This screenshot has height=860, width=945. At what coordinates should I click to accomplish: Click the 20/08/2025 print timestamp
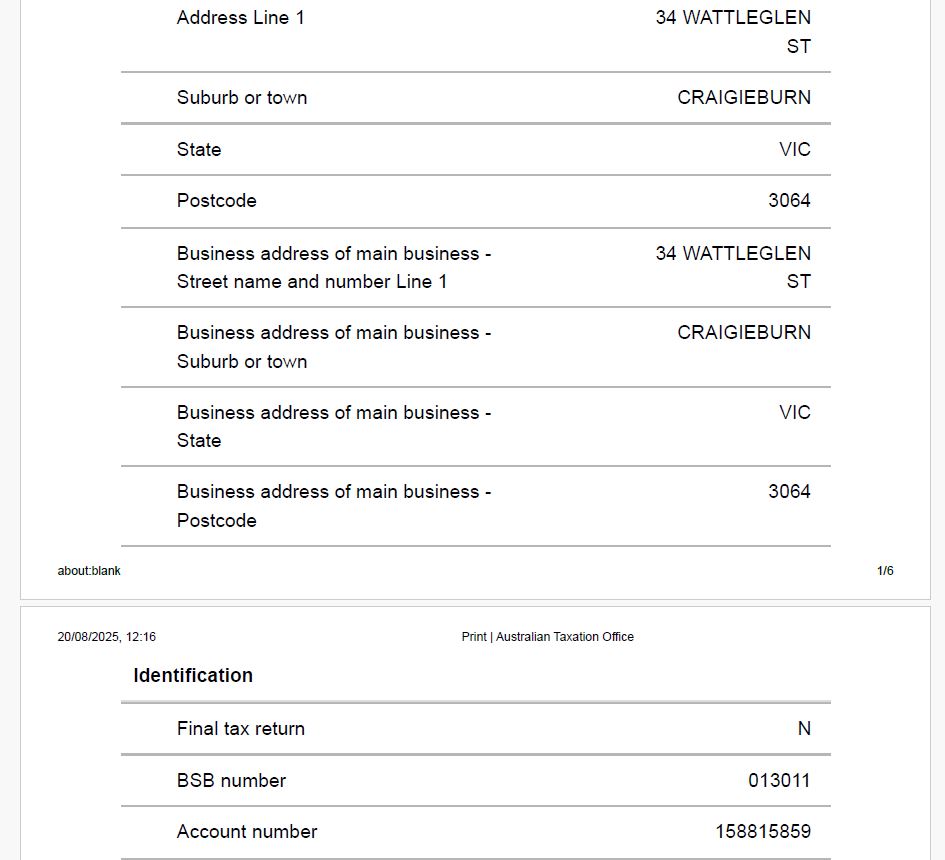(x=106, y=637)
